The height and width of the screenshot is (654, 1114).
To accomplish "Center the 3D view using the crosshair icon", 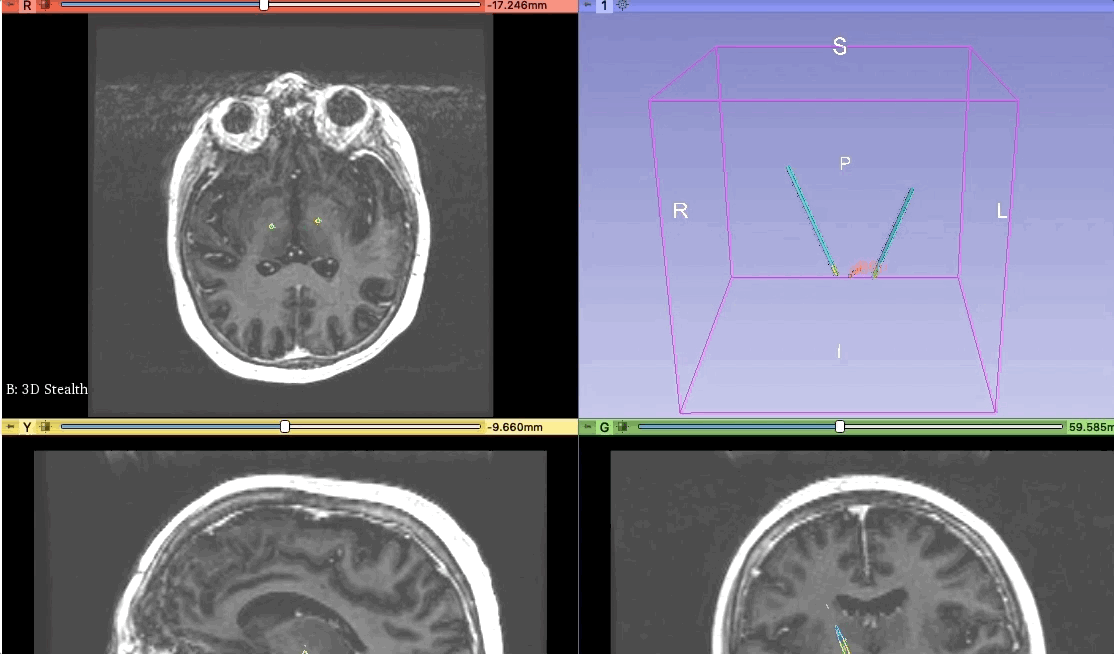I will click(x=622, y=5).
